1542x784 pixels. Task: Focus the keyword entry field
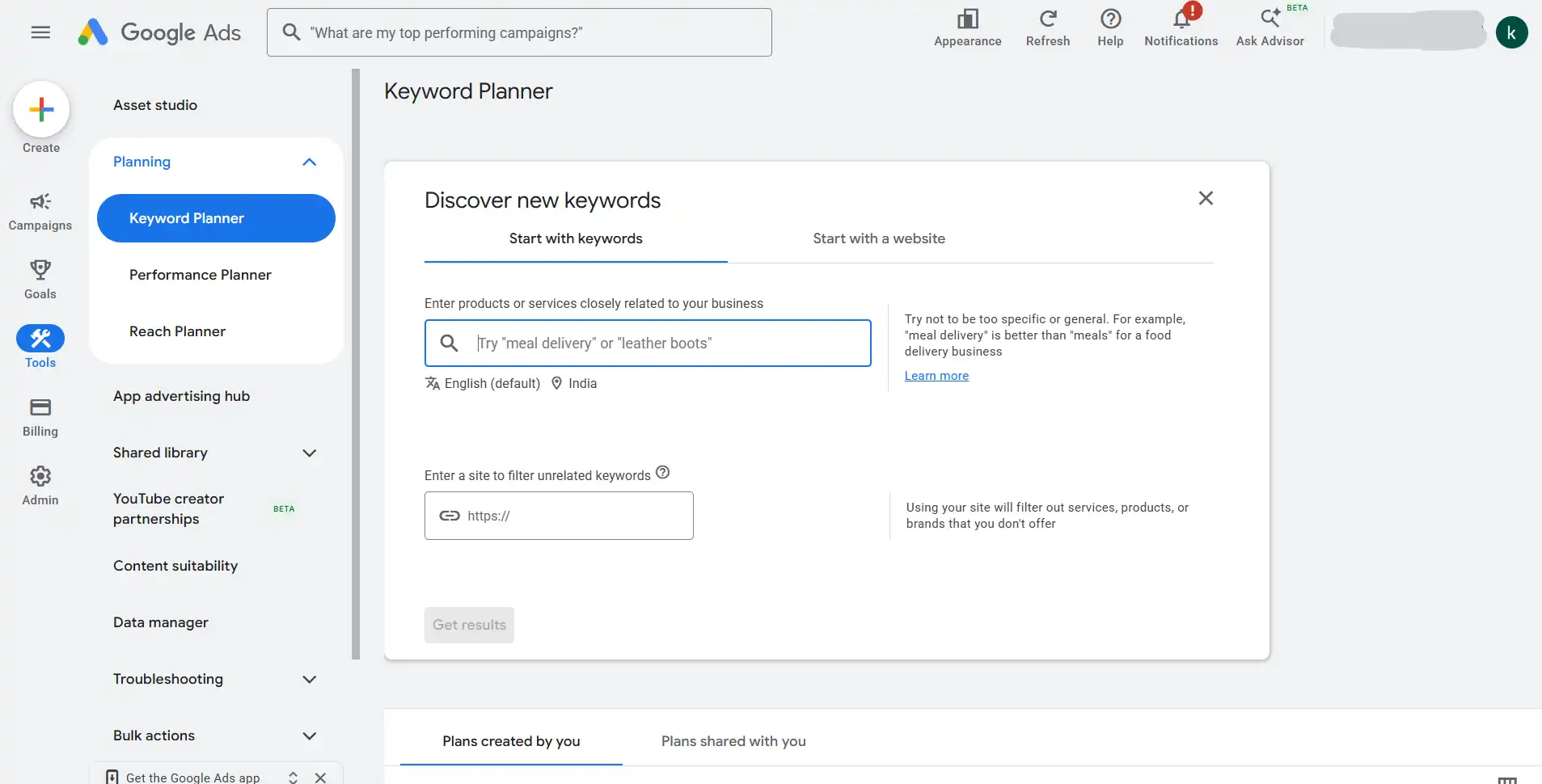point(648,343)
